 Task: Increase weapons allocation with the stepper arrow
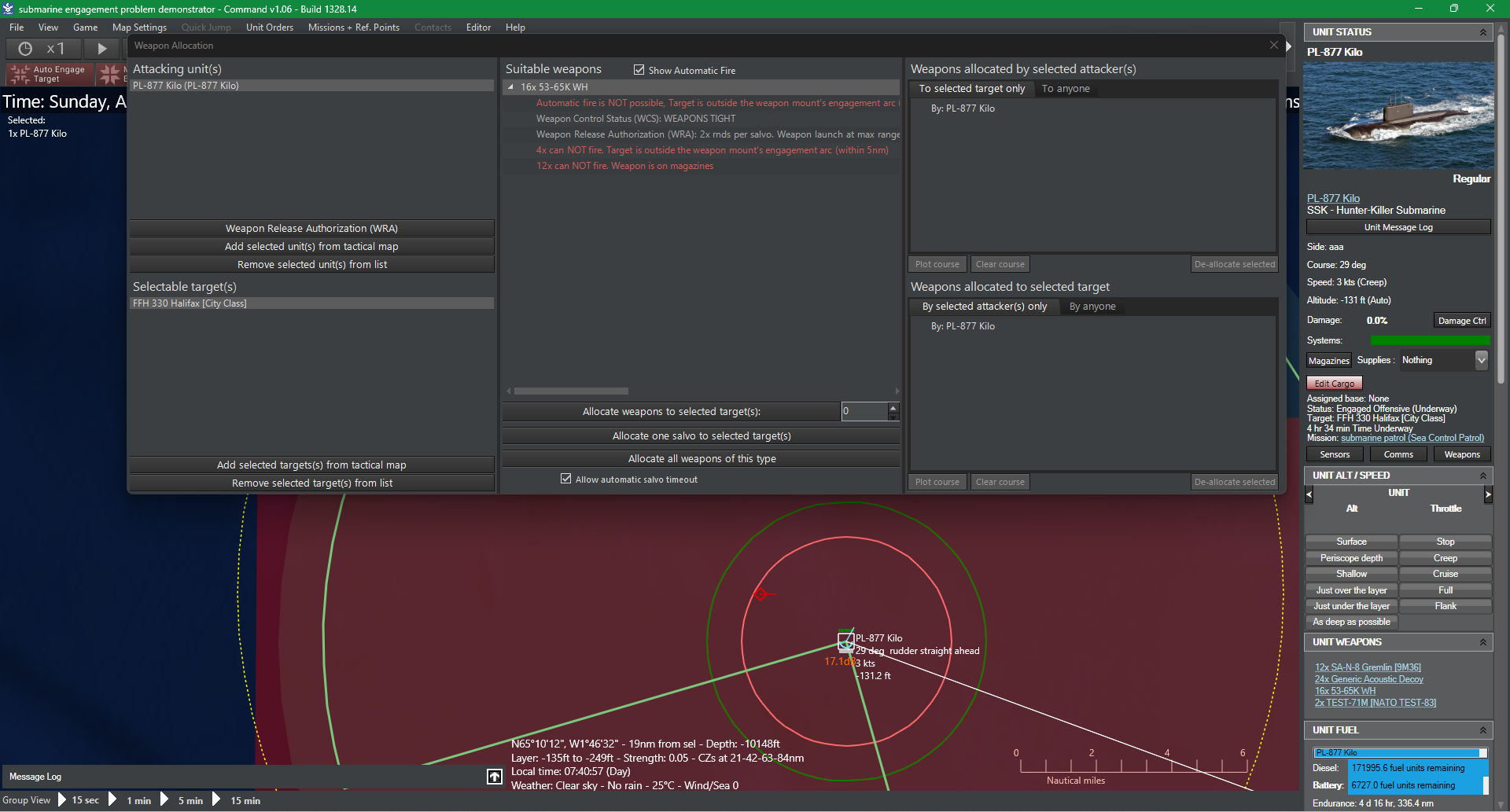pyautogui.click(x=893, y=407)
